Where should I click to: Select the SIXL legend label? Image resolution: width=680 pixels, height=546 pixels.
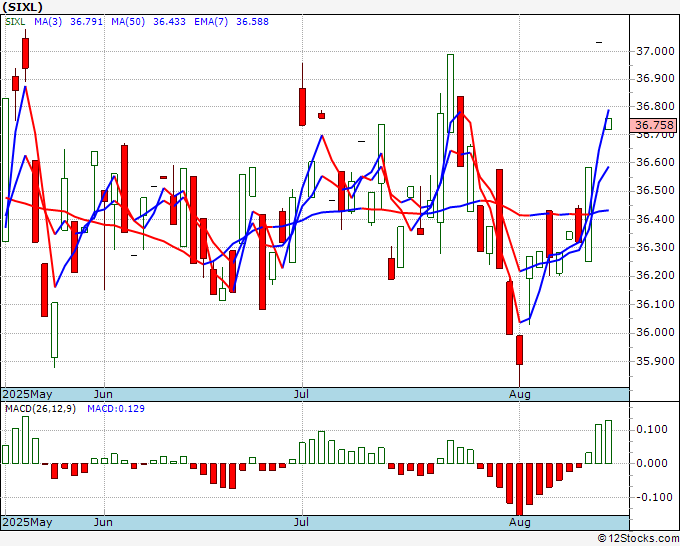(15, 22)
